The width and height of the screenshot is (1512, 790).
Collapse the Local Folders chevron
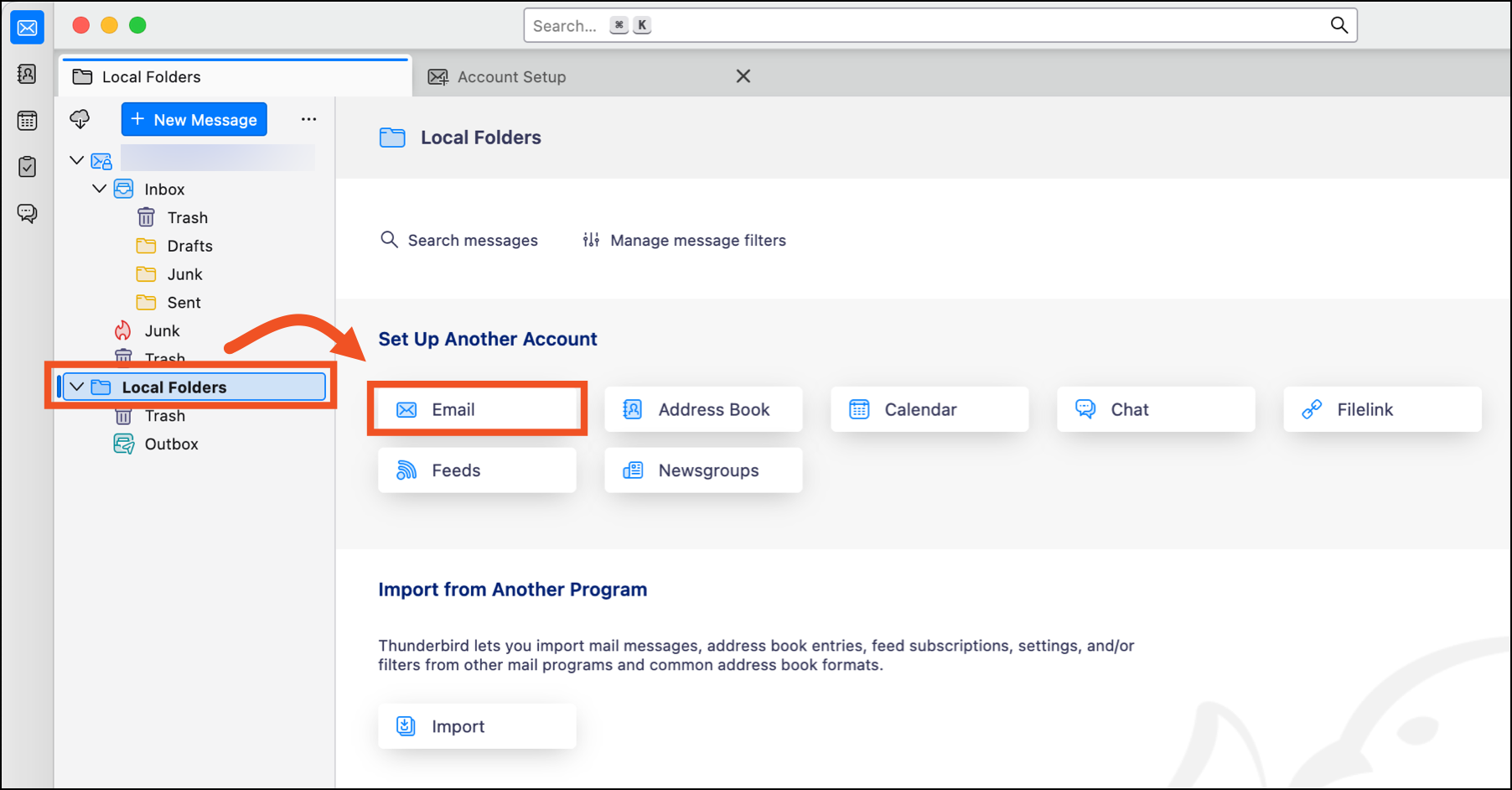coord(77,387)
